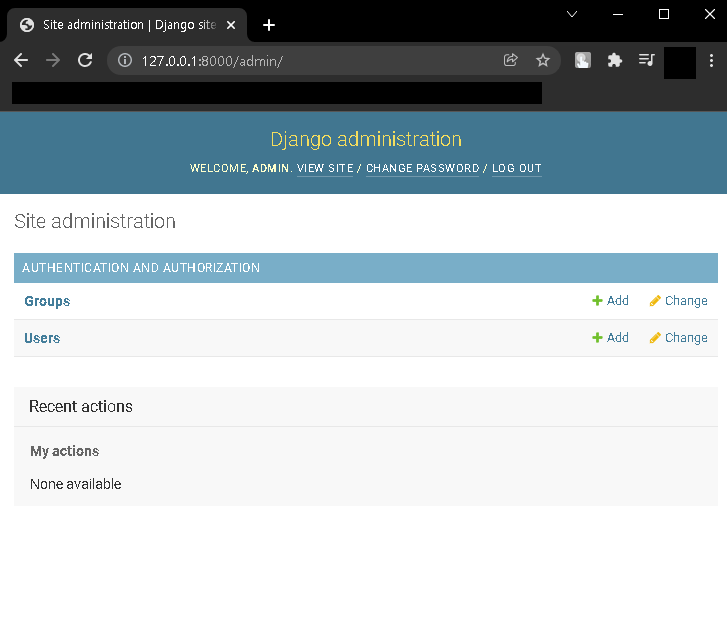Add a new Group
The width and height of the screenshot is (727, 641).
coord(611,301)
